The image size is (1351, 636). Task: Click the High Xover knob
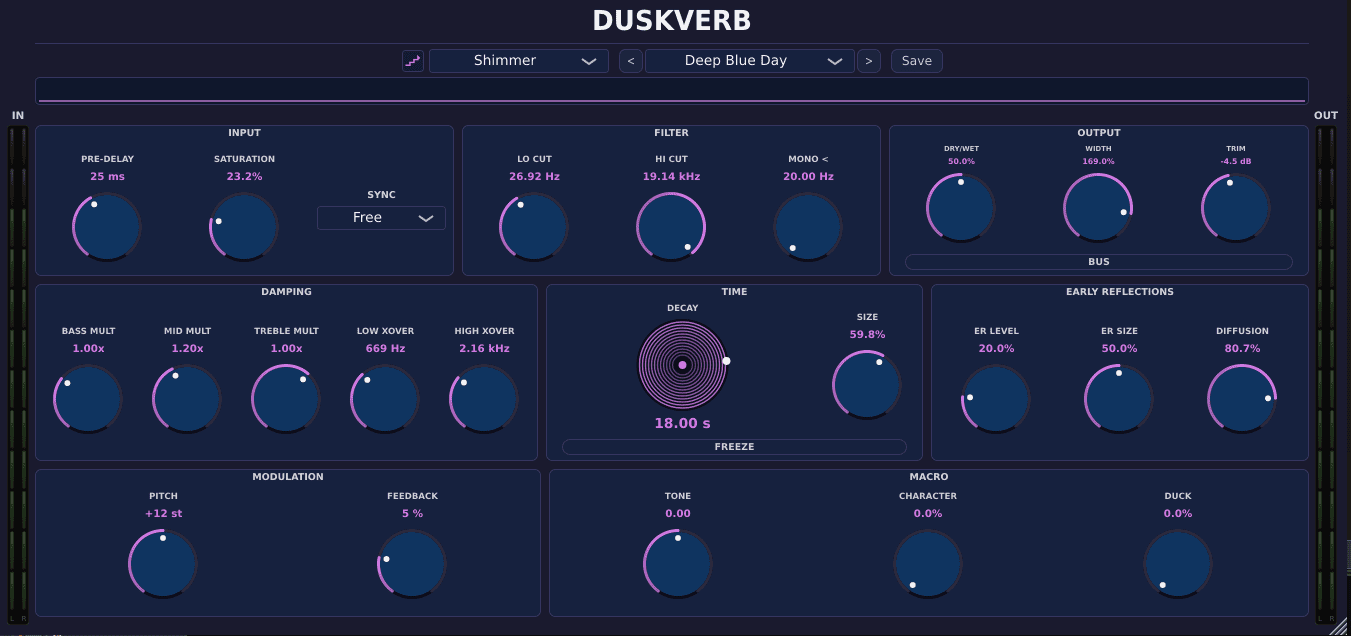coord(484,398)
